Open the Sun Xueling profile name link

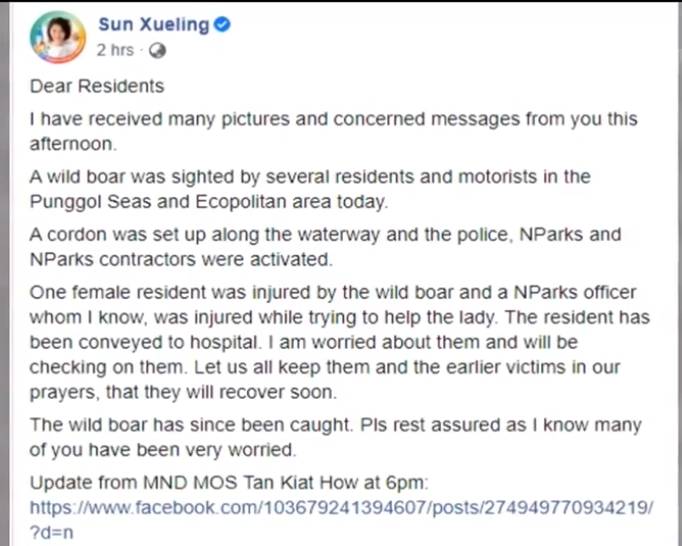pyautogui.click(x=154, y=24)
